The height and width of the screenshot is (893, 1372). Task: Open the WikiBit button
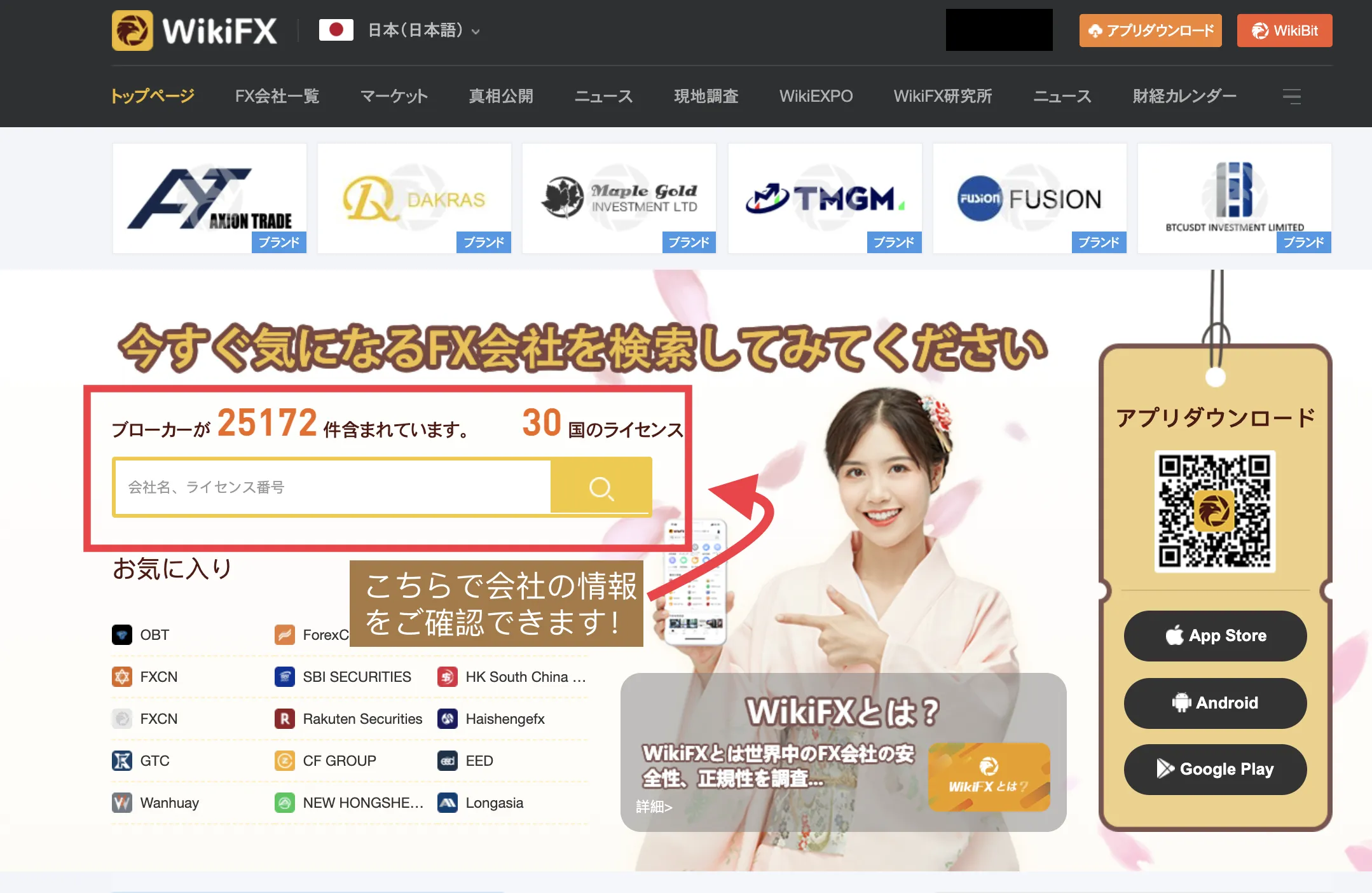tap(1284, 31)
